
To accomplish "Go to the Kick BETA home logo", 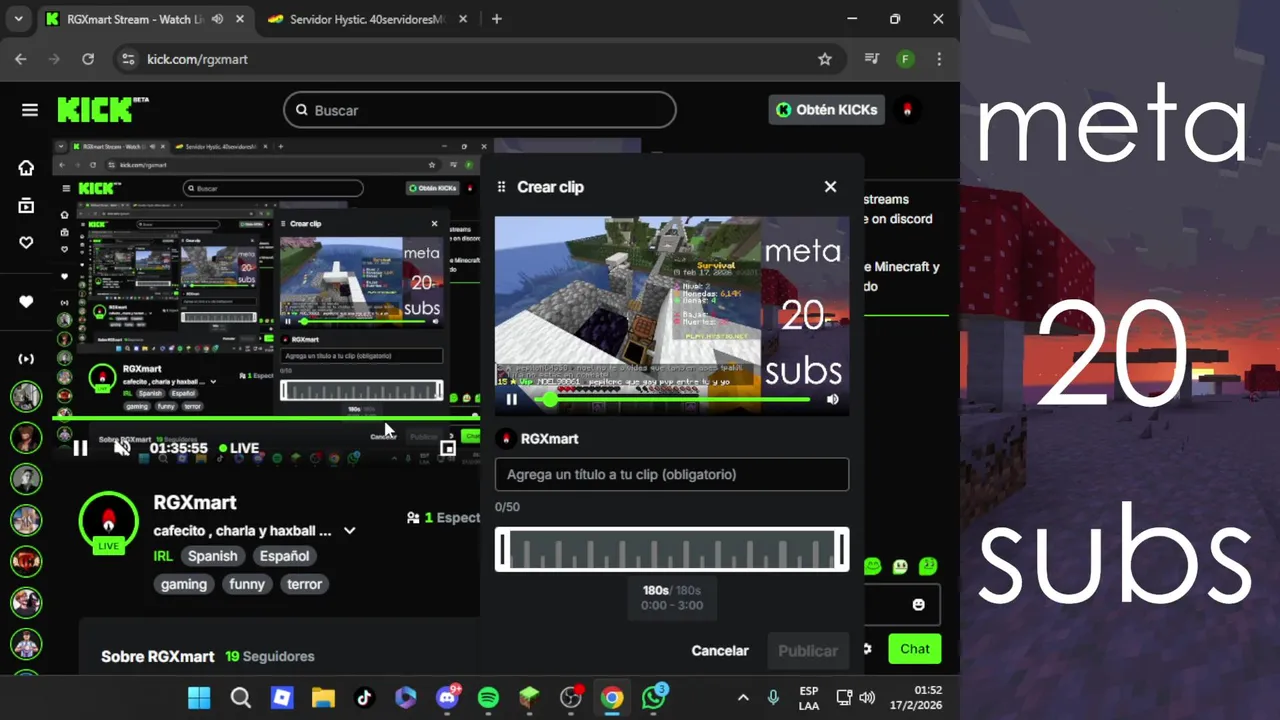I will (103, 109).
